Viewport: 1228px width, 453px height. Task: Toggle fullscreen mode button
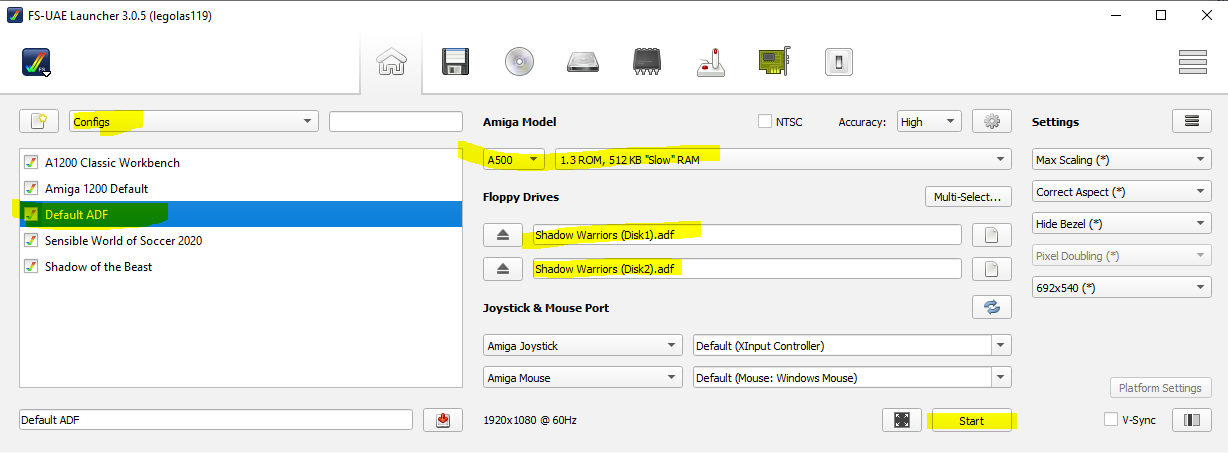pyautogui.click(x=902, y=420)
